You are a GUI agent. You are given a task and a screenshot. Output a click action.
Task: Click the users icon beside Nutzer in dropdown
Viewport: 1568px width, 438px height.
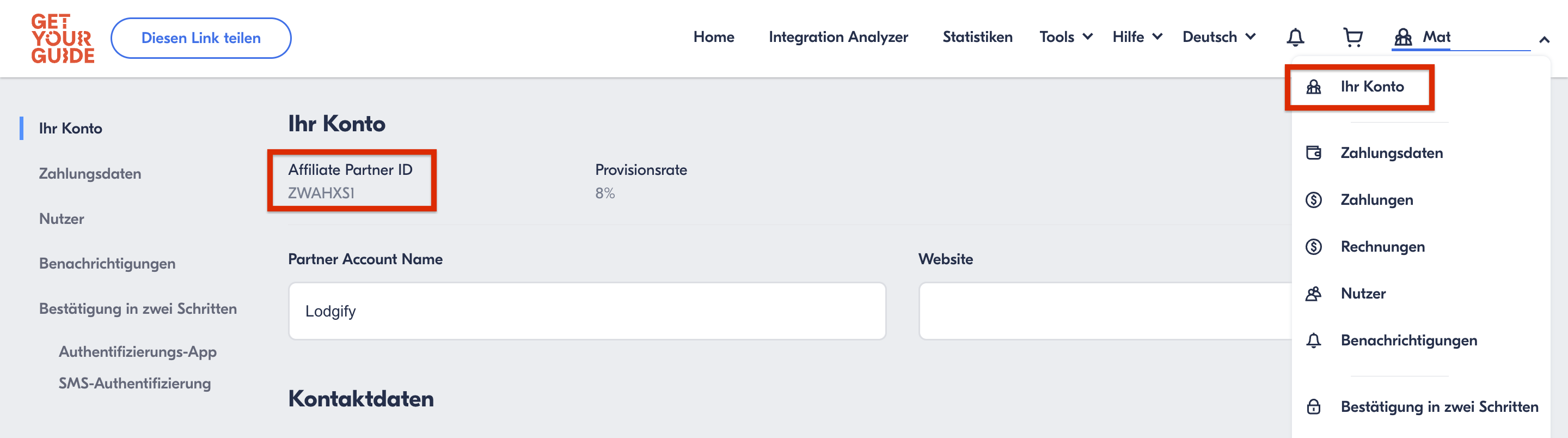(x=1313, y=294)
